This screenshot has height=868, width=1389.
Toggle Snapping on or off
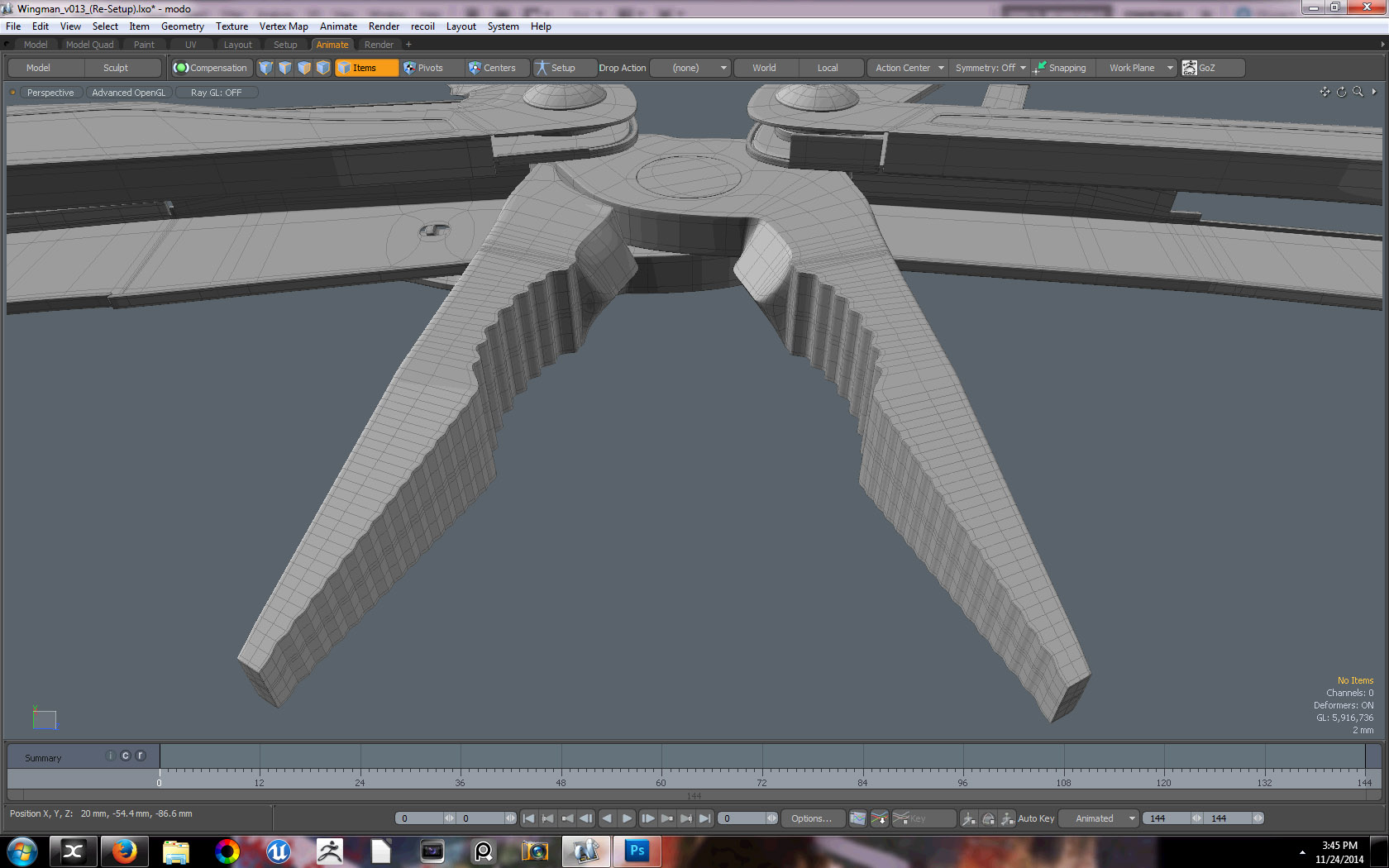pyautogui.click(x=1062, y=68)
